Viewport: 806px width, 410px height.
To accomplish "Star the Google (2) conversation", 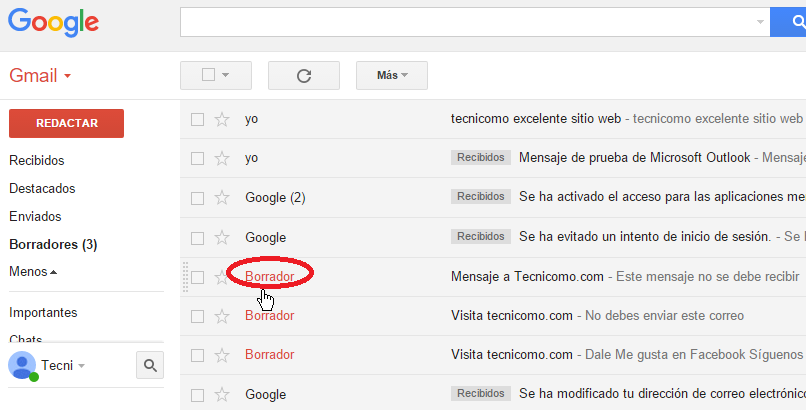I will click(222, 198).
